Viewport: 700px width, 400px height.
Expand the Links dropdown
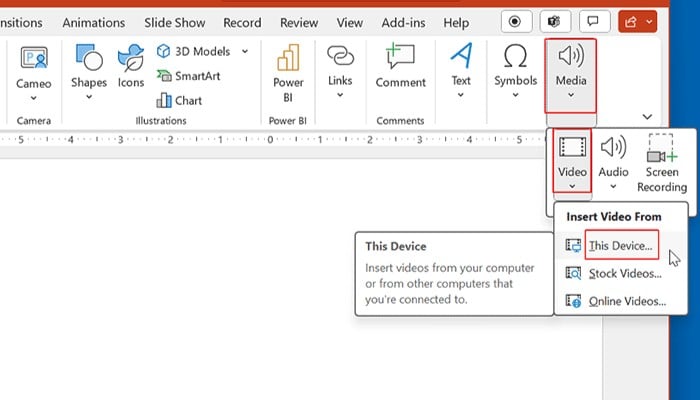tap(341, 70)
